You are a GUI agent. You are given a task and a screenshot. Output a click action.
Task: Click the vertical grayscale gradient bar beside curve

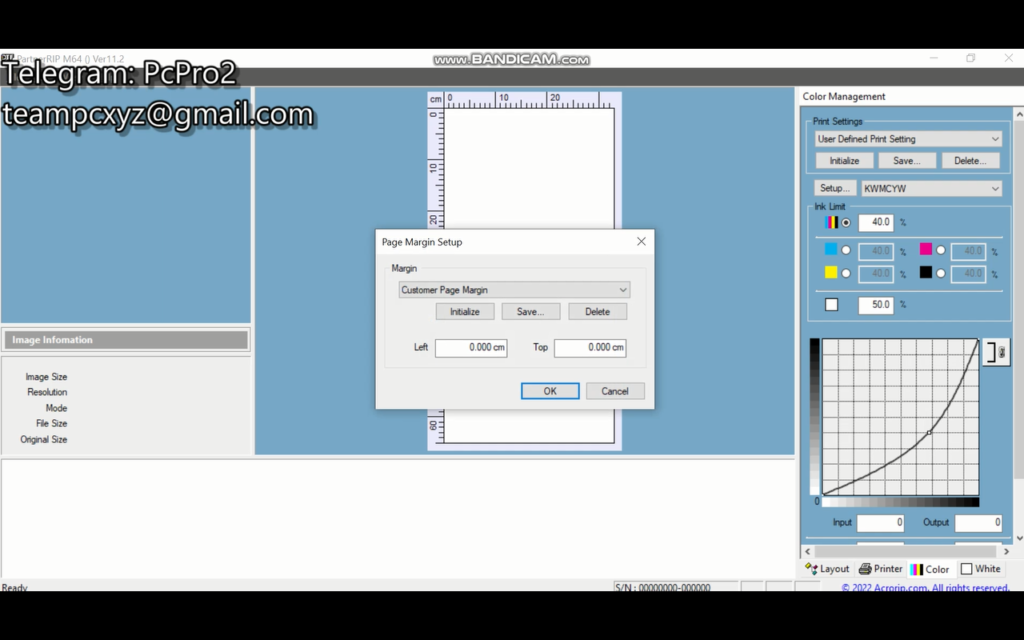[814, 417]
